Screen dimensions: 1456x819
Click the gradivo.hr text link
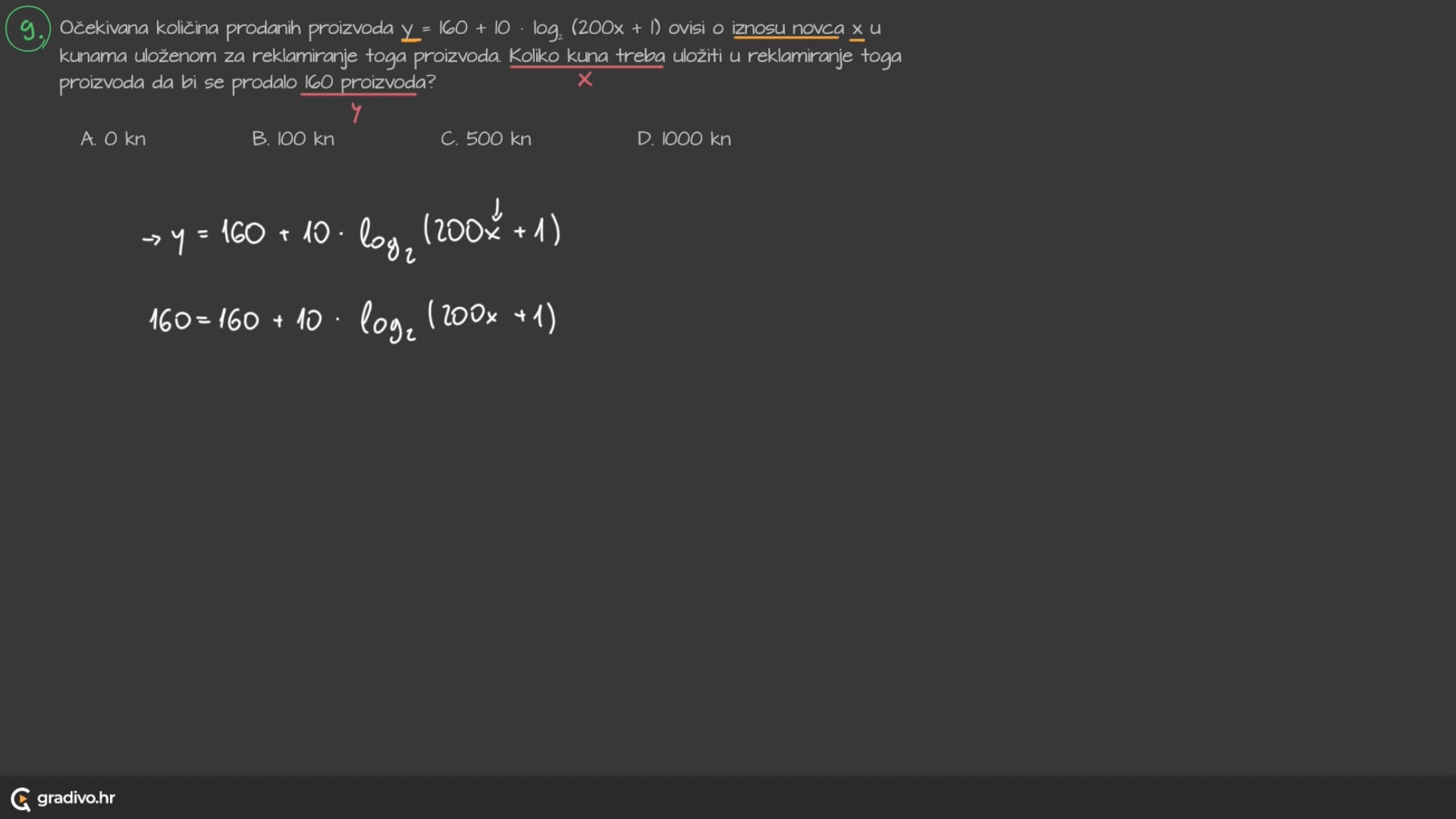point(76,798)
